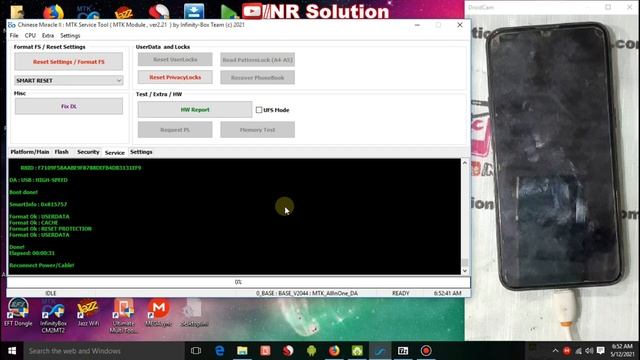Click 'Reconnect Power/Cable!' log line

42,265
